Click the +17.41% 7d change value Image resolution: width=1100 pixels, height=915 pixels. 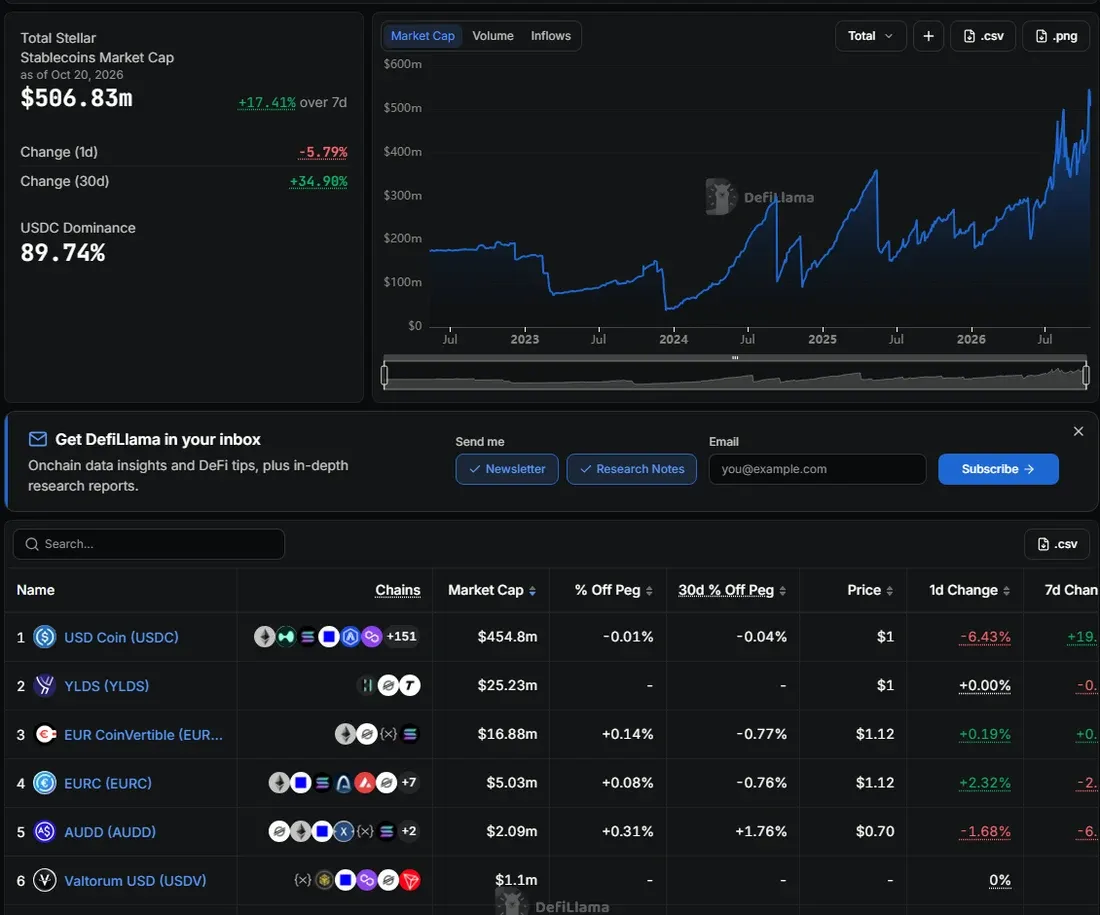point(267,102)
